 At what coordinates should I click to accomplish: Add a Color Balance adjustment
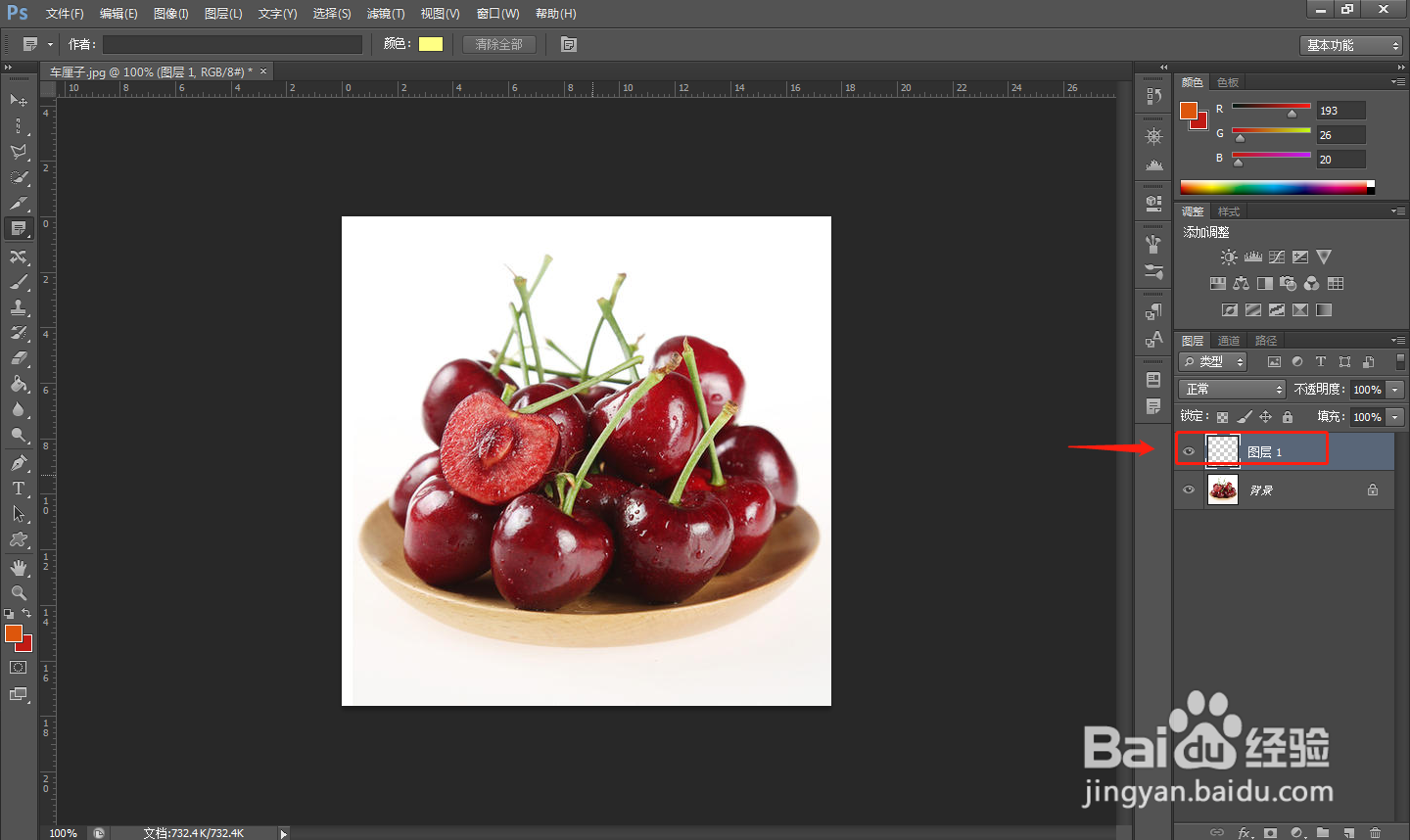[1242, 284]
